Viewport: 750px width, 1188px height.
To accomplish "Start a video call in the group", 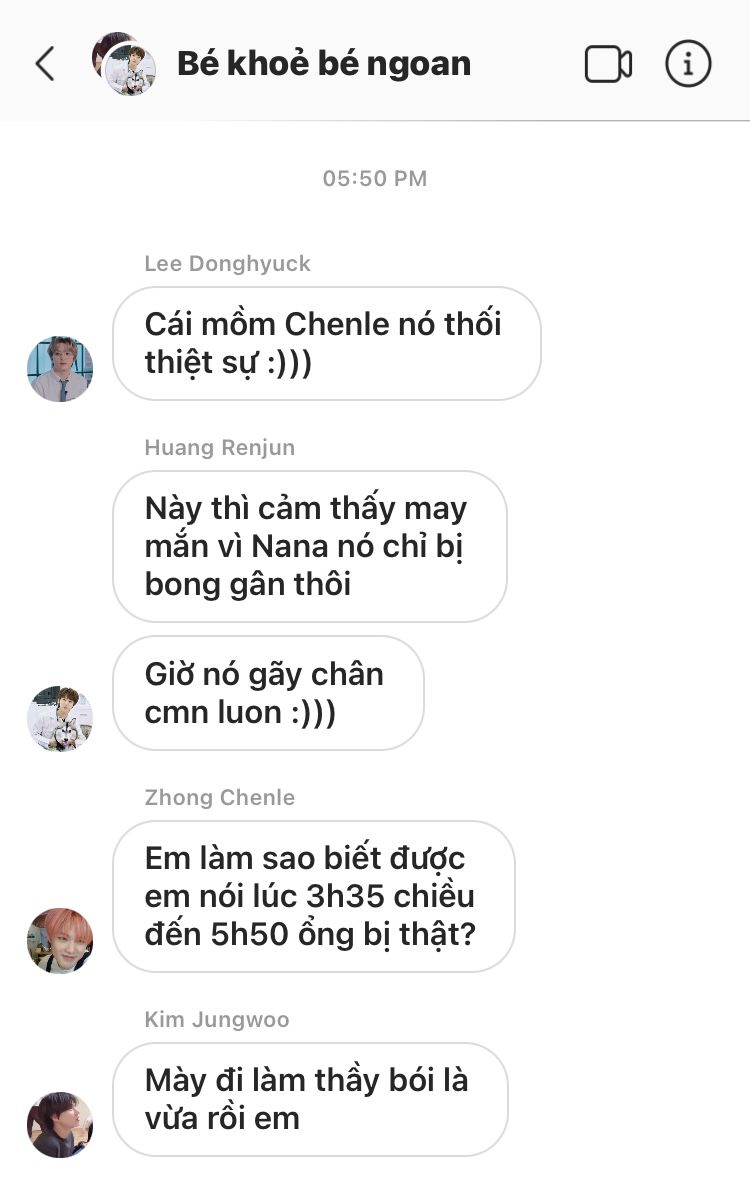I will pyautogui.click(x=608, y=64).
